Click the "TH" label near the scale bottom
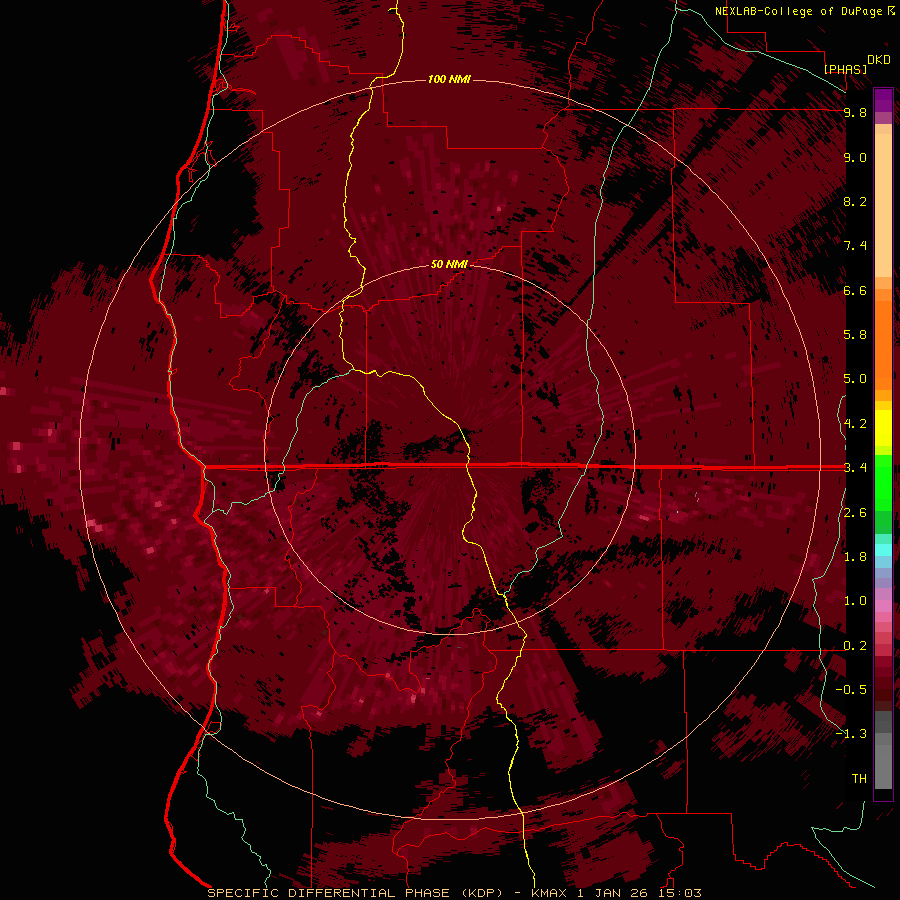 tap(859, 778)
